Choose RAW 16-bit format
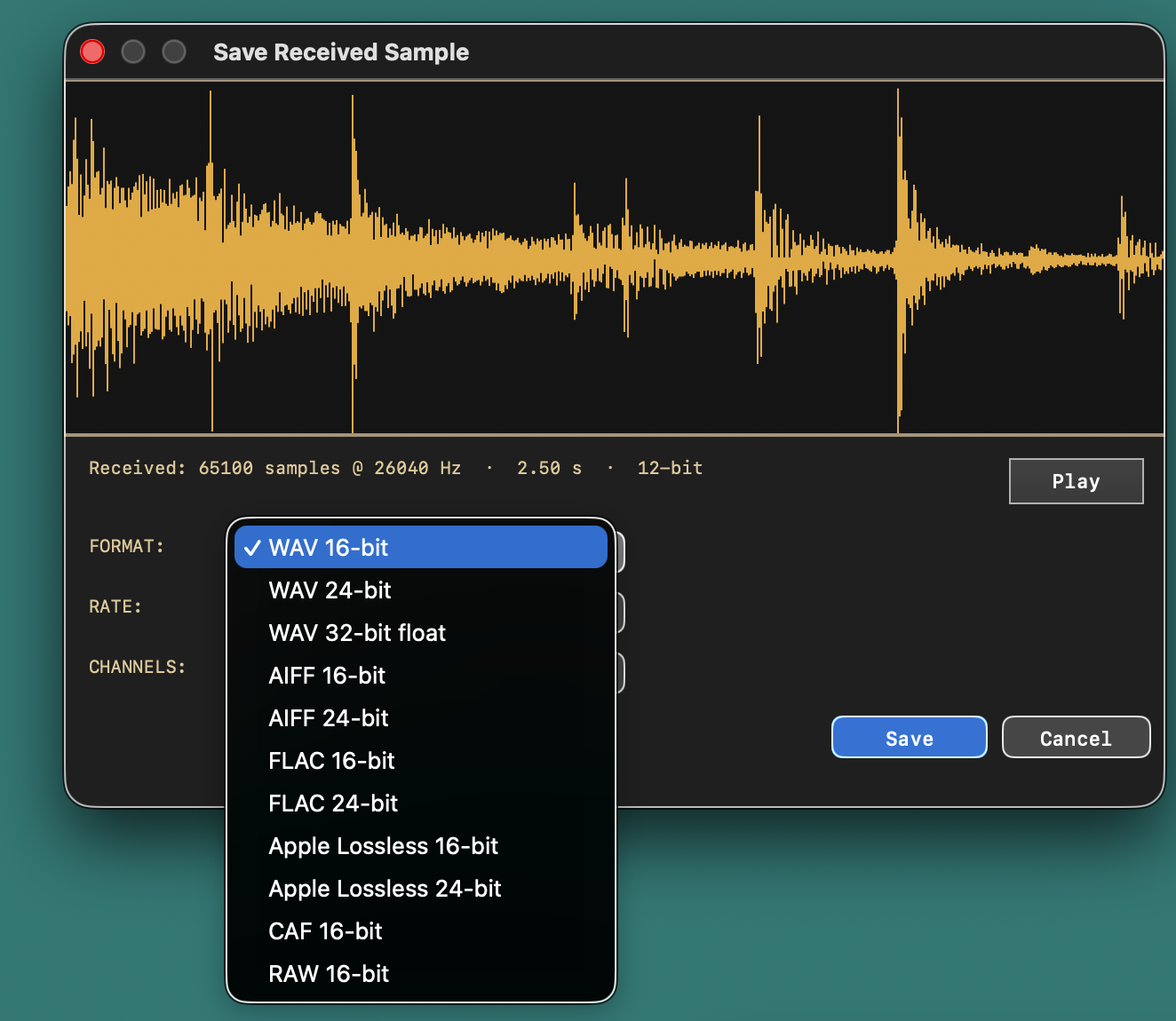 (421, 973)
